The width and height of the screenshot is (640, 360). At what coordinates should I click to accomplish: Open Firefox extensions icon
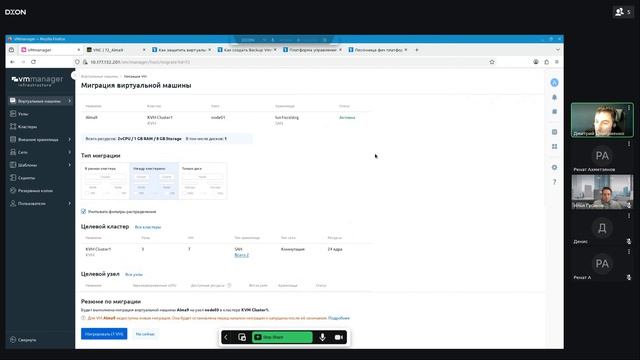(547, 62)
